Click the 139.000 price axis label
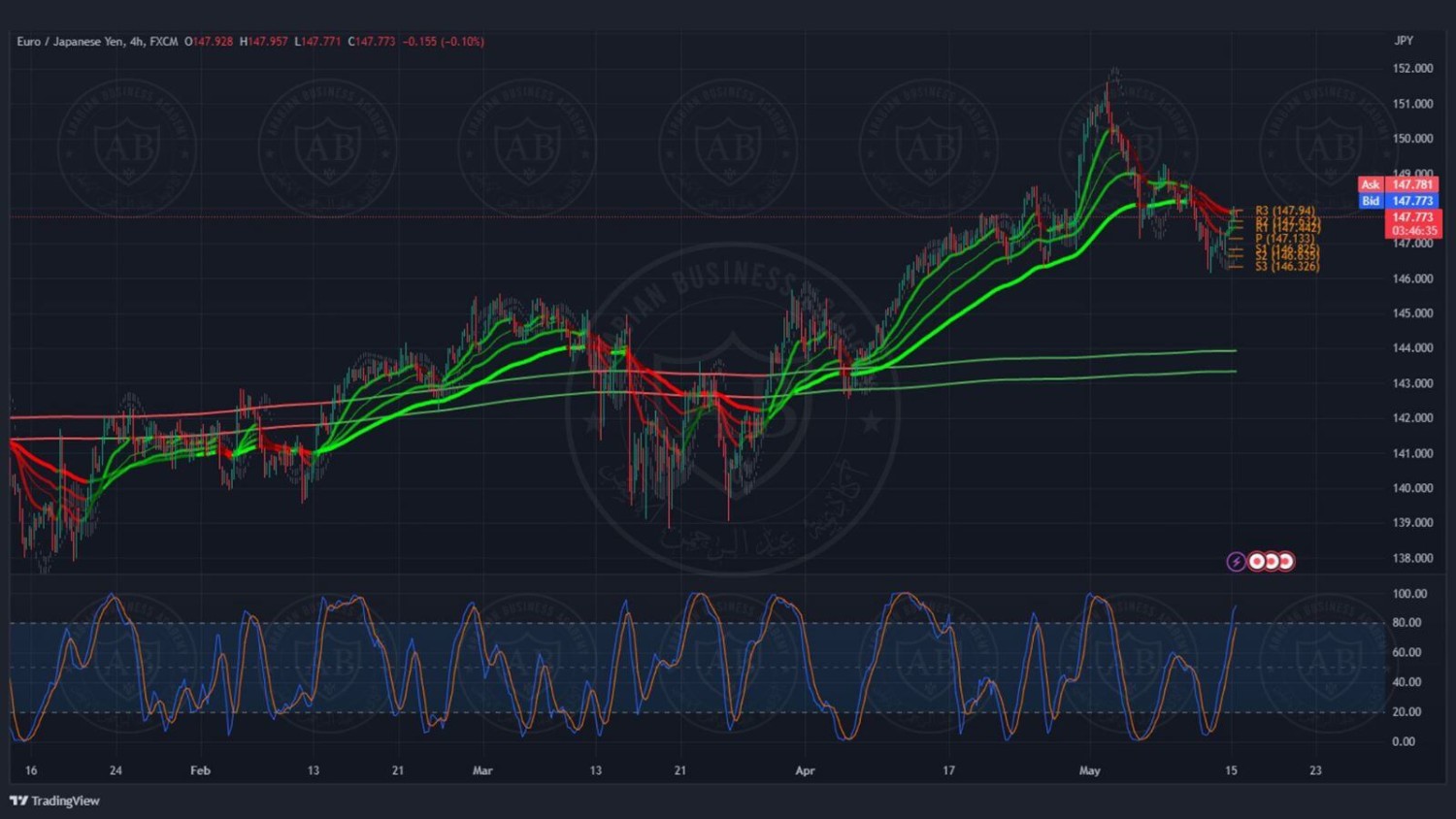 pos(1413,523)
